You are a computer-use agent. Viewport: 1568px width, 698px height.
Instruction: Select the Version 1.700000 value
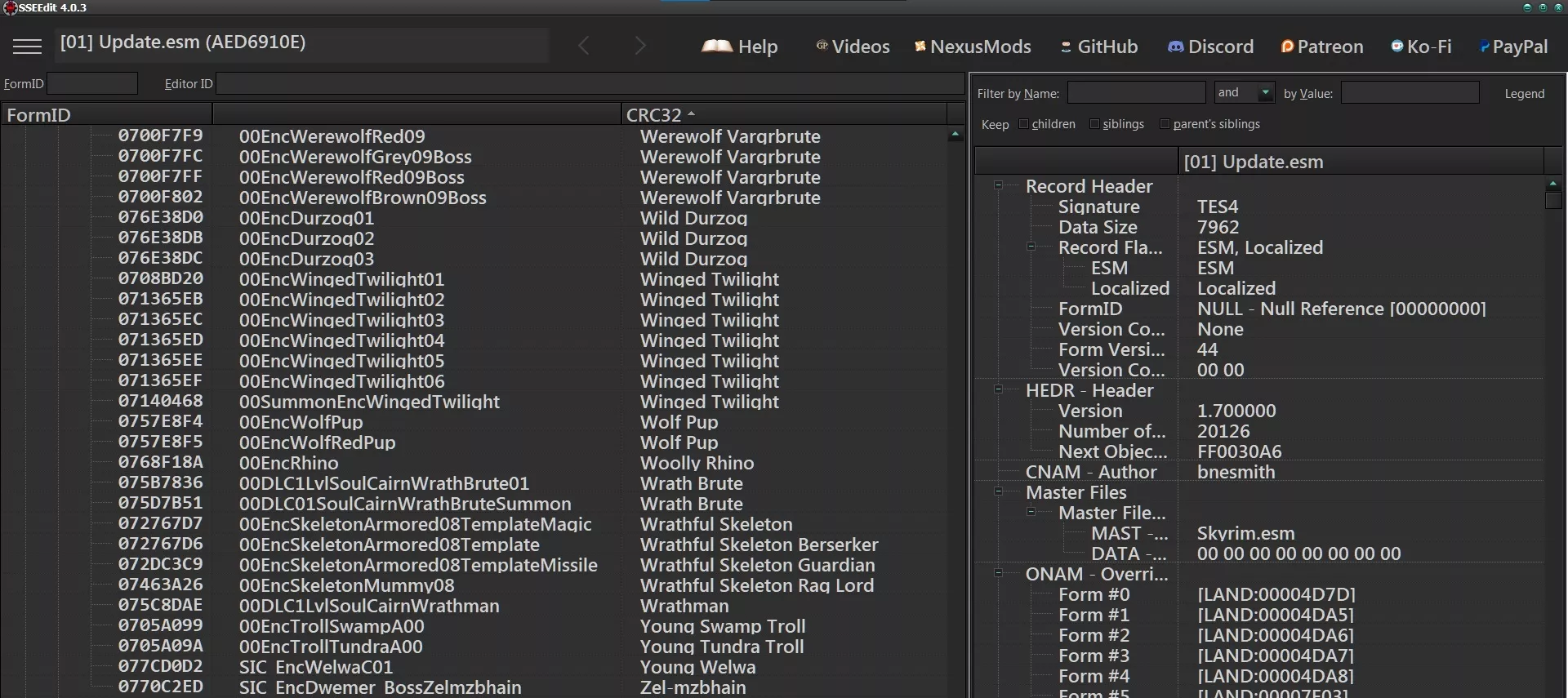click(x=1236, y=411)
